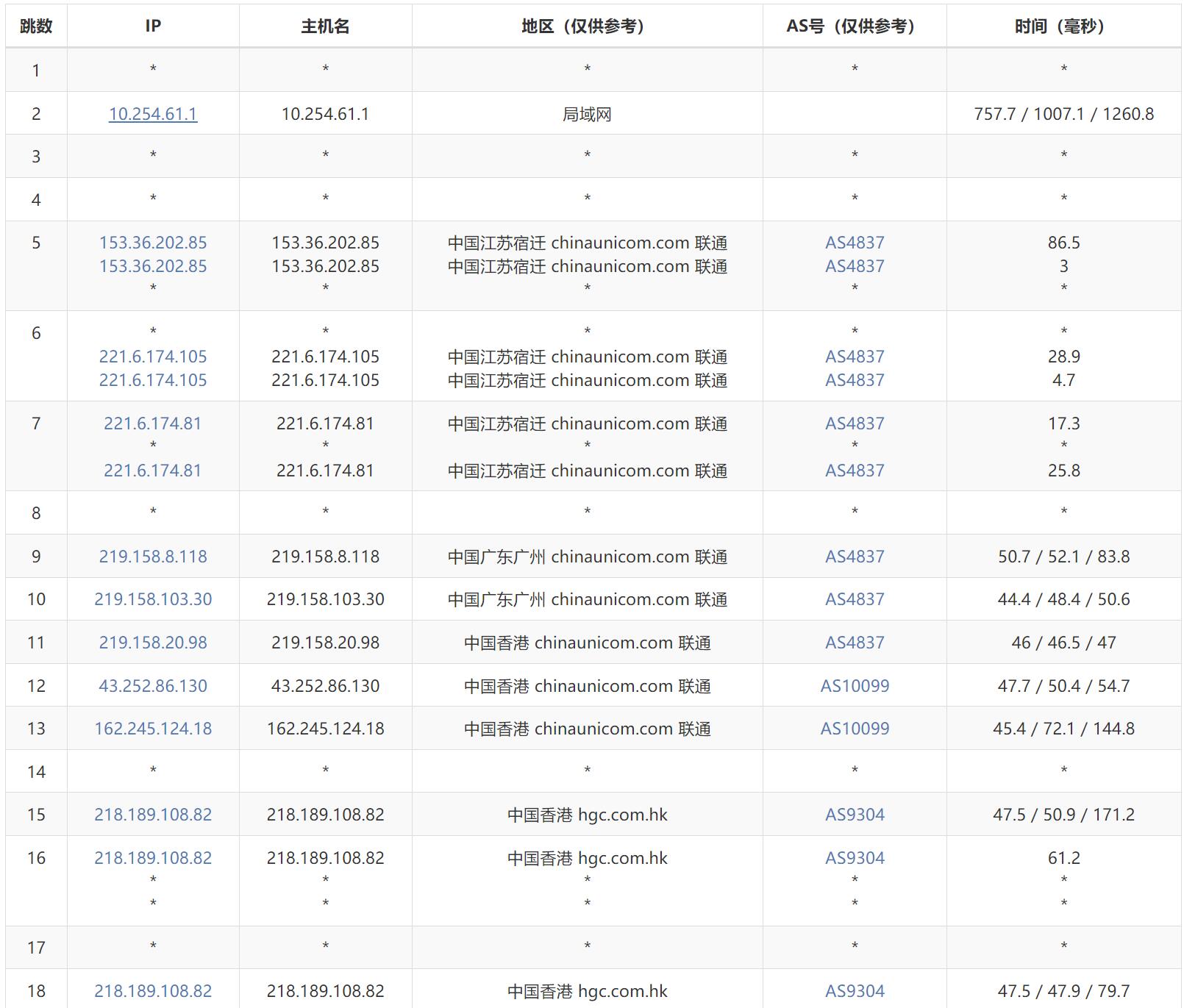The height and width of the screenshot is (1008, 1184).
Task: Click the 主机名 column header
Action: click(326, 26)
